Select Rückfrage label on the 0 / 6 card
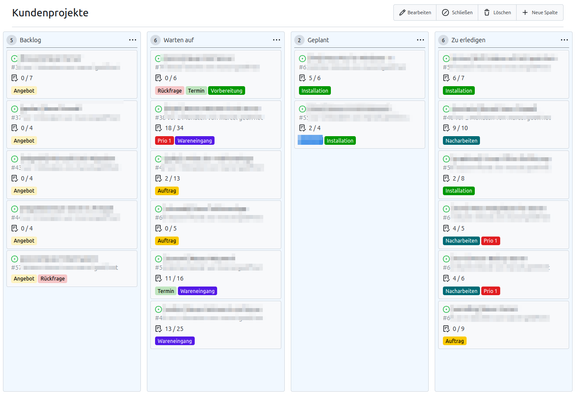The width and height of the screenshot is (576, 399). click(x=170, y=91)
